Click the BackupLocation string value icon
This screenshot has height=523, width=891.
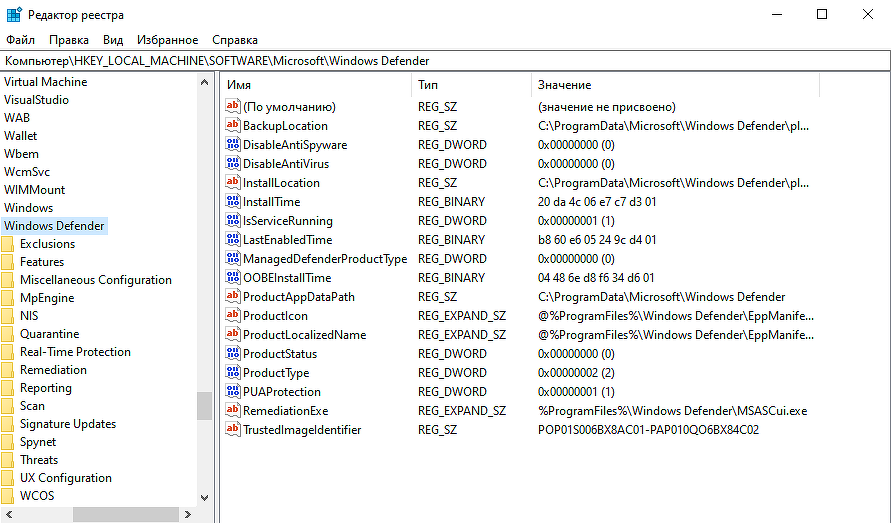click(233, 126)
